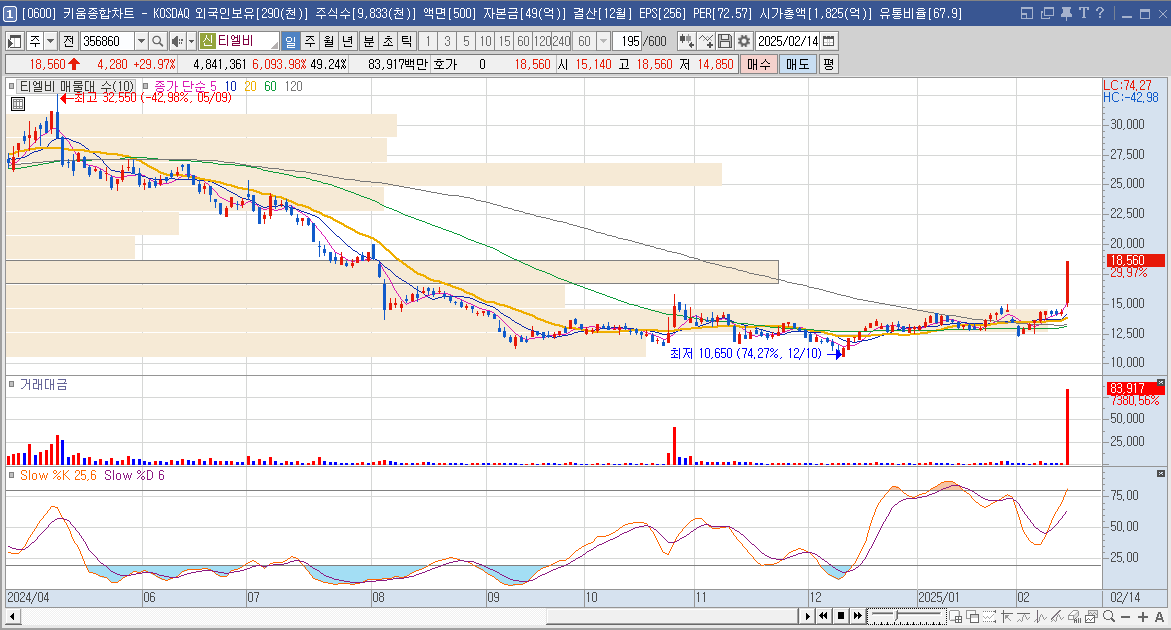Click the dotted-frame chart icon at bottom

click(990, 617)
